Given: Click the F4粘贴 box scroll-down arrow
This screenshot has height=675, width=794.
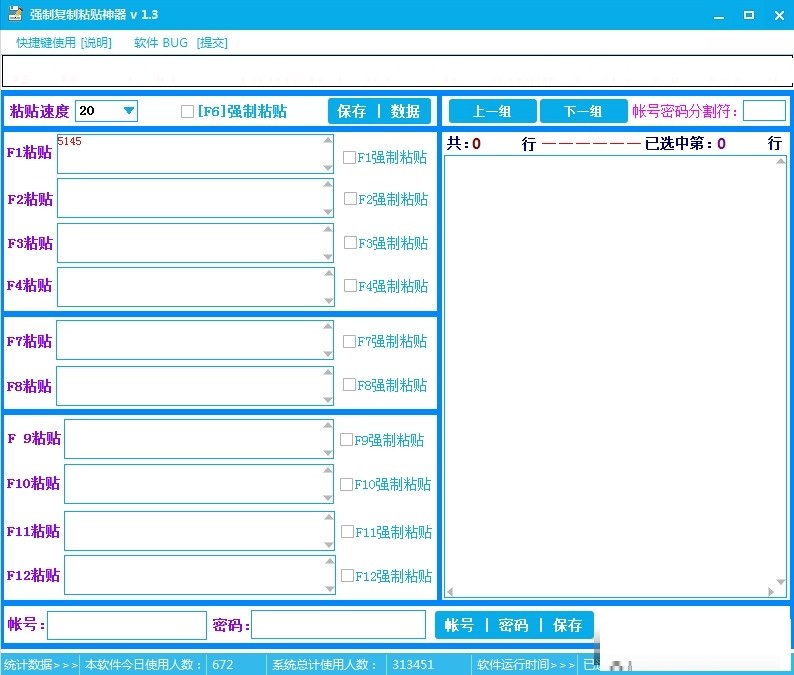Looking at the screenshot, I should pos(328,300).
